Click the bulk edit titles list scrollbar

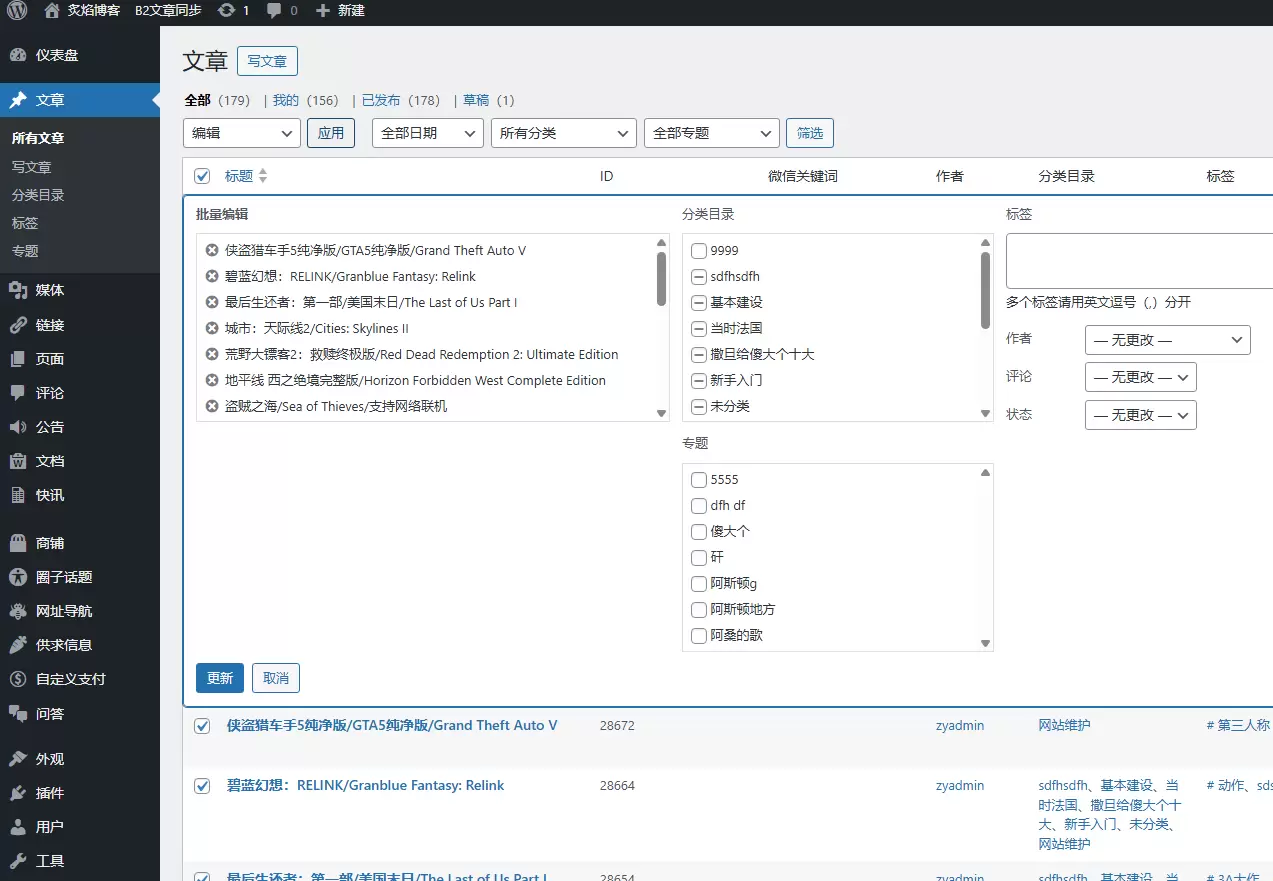[x=661, y=279]
